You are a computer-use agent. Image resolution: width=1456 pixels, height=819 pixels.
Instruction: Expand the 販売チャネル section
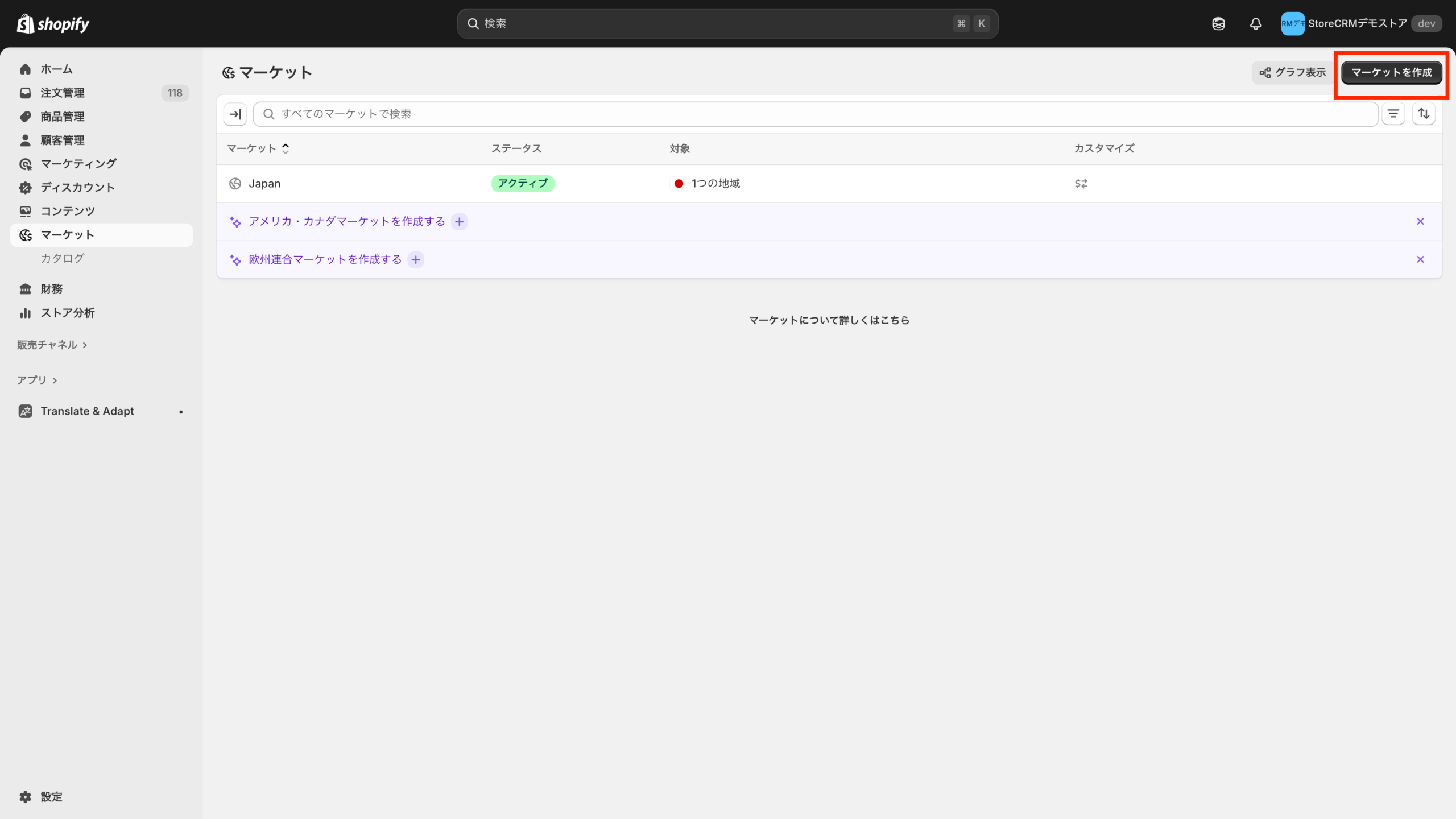[52, 345]
